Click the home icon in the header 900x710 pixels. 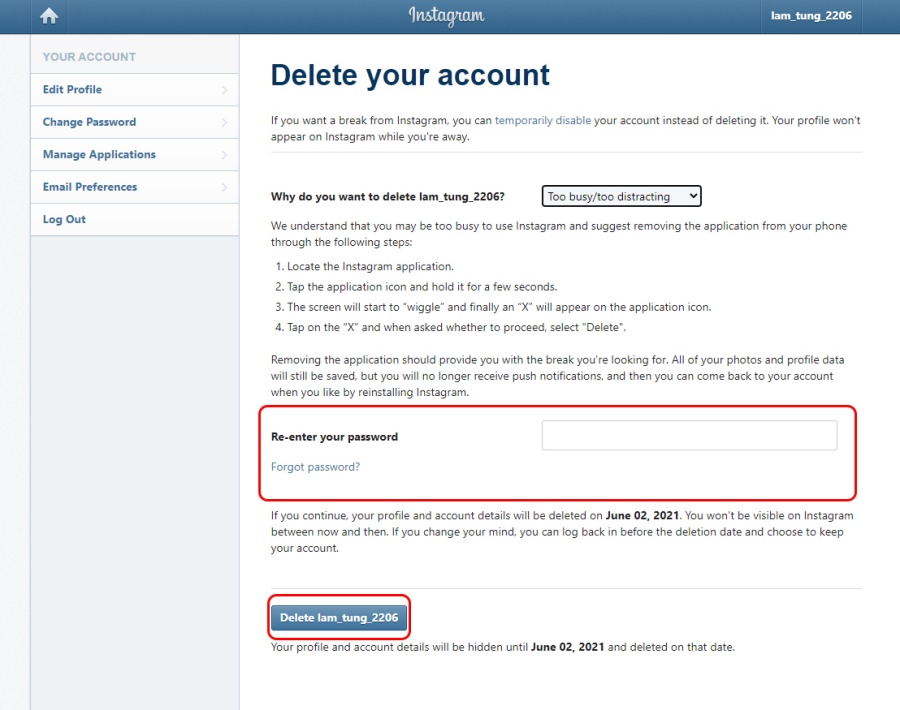[48, 16]
